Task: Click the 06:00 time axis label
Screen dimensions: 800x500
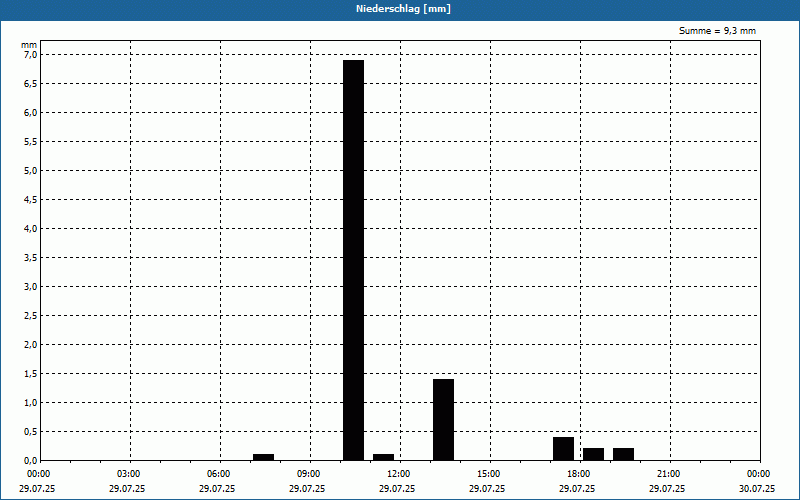Action: [x=220, y=474]
